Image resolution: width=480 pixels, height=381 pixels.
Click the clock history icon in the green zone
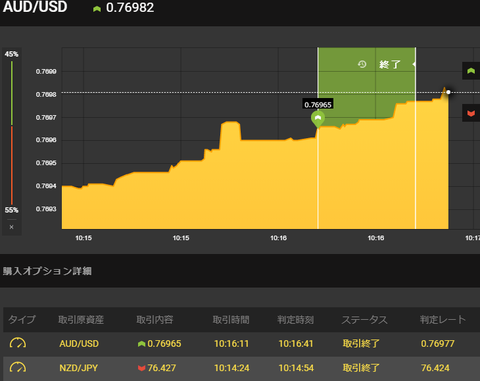(x=362, y=64)
